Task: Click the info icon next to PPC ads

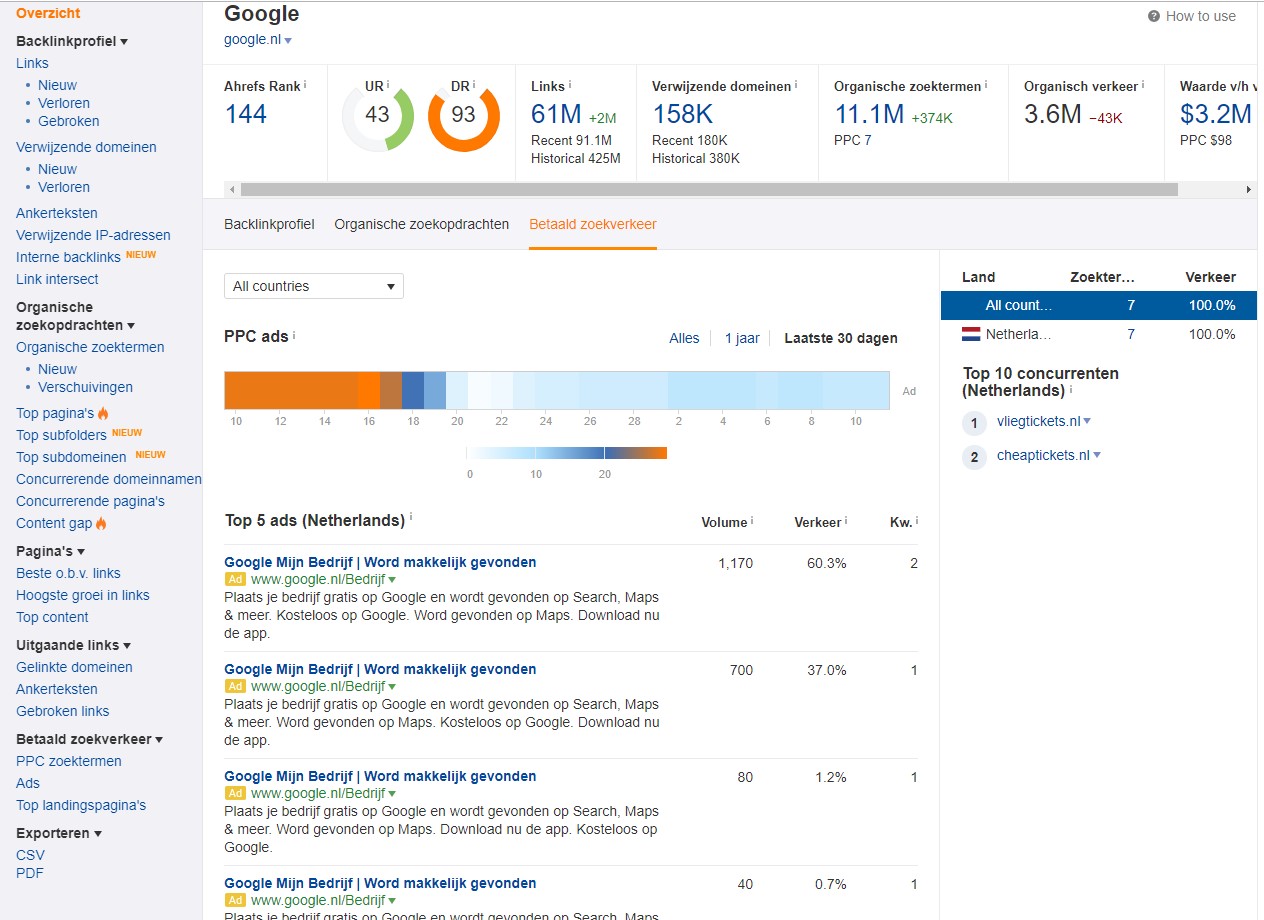Action: click(294, 336)
